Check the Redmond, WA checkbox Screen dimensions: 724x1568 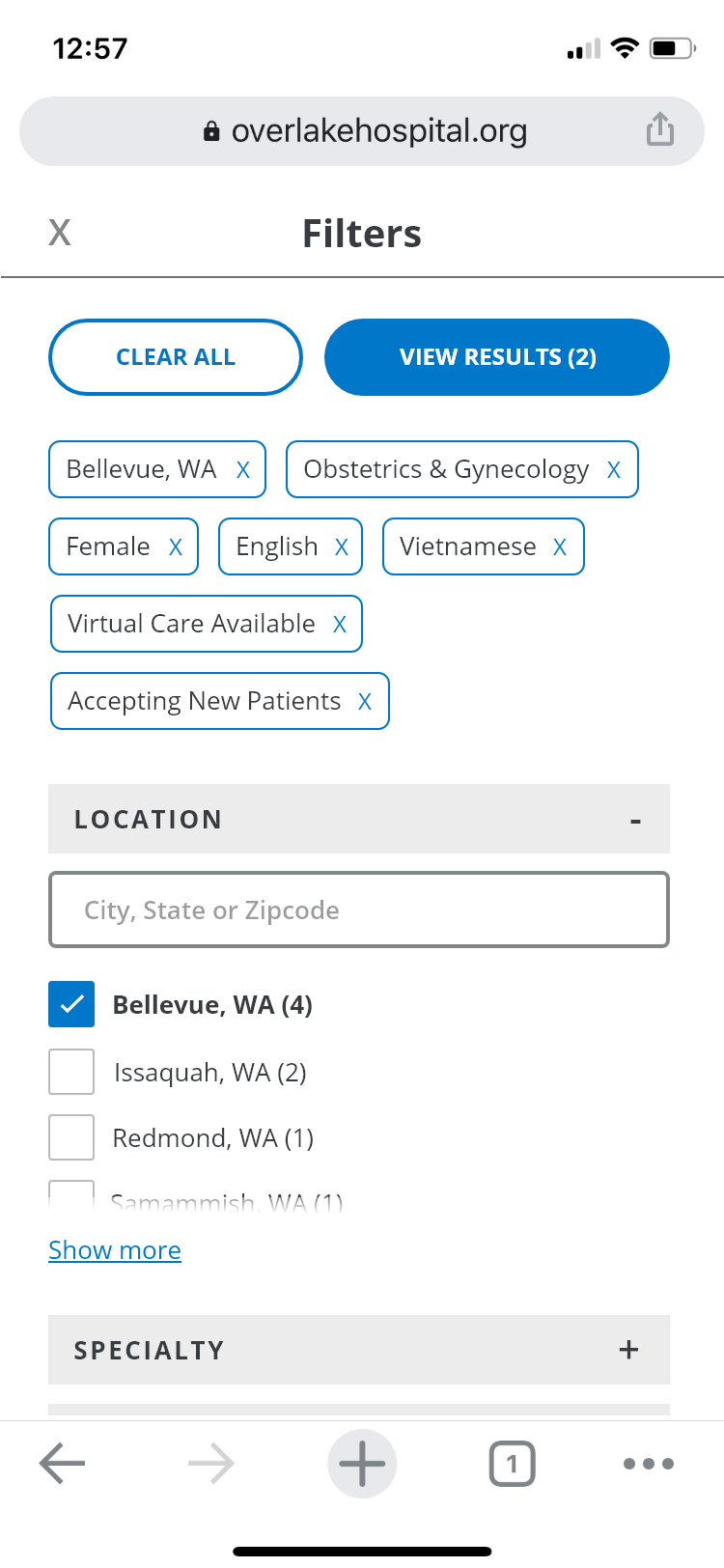coord(71,1137)
